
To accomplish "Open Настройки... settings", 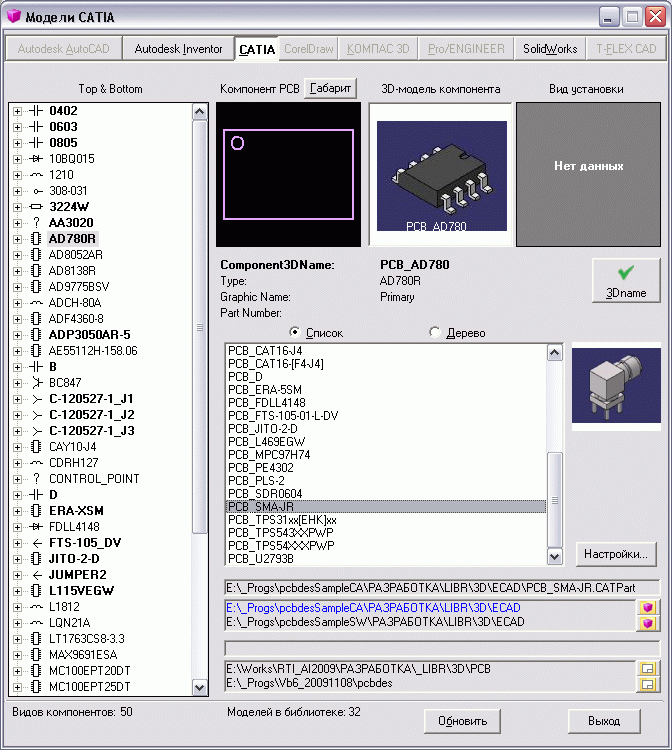I will click(x=616, y=554).
